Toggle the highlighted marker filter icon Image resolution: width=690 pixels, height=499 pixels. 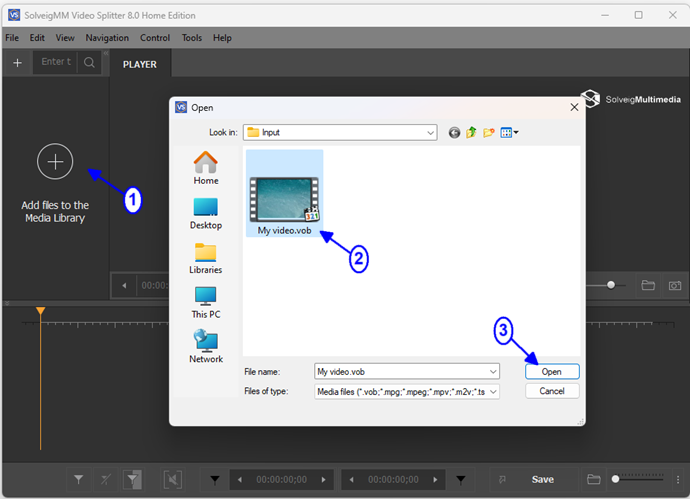[x=132, y=479]
